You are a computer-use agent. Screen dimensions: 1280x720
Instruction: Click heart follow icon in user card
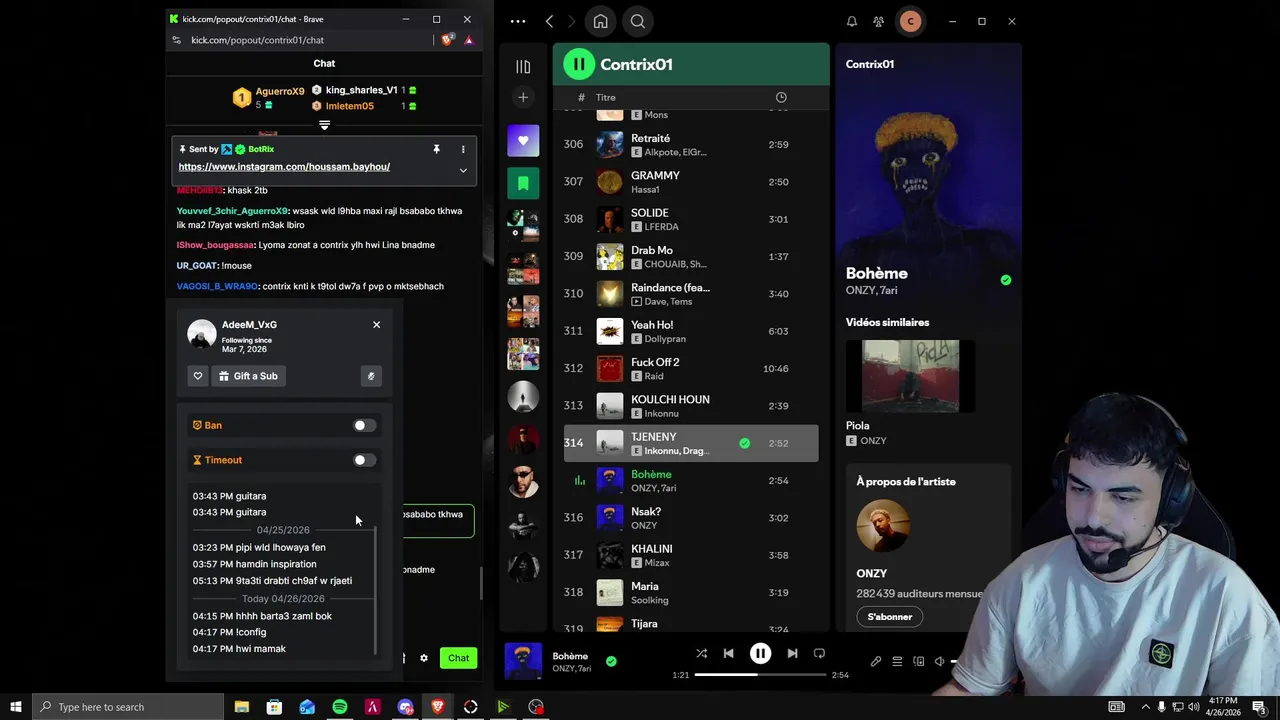(198, 376)
